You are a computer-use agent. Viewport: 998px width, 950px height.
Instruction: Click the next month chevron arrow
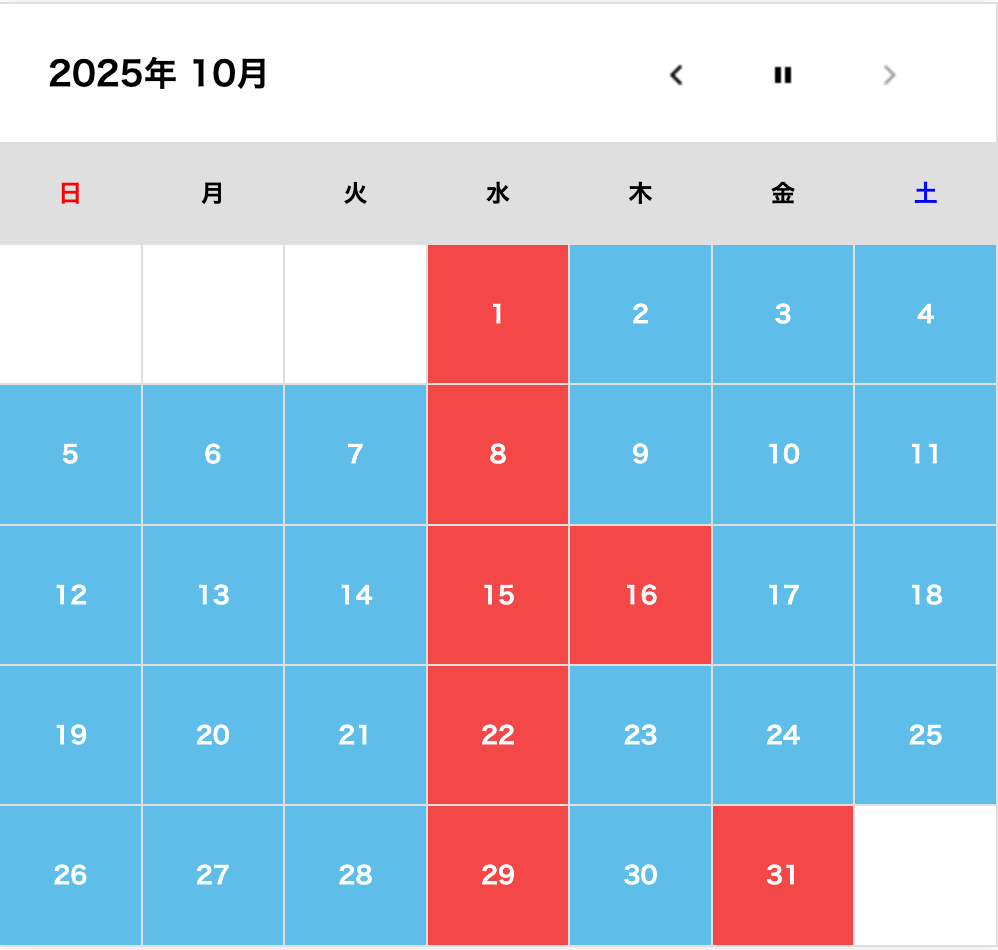[x=890, y=75]
